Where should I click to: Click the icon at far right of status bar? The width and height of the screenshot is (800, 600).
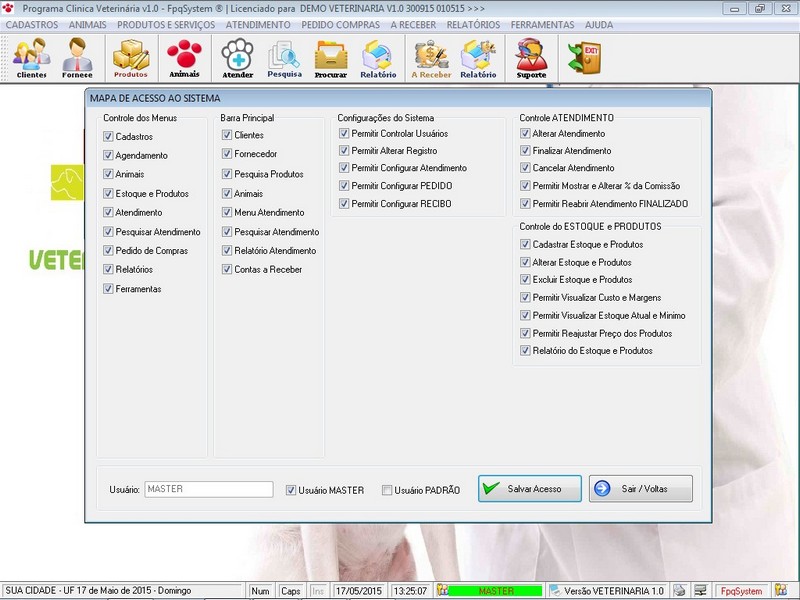(781, 590)
